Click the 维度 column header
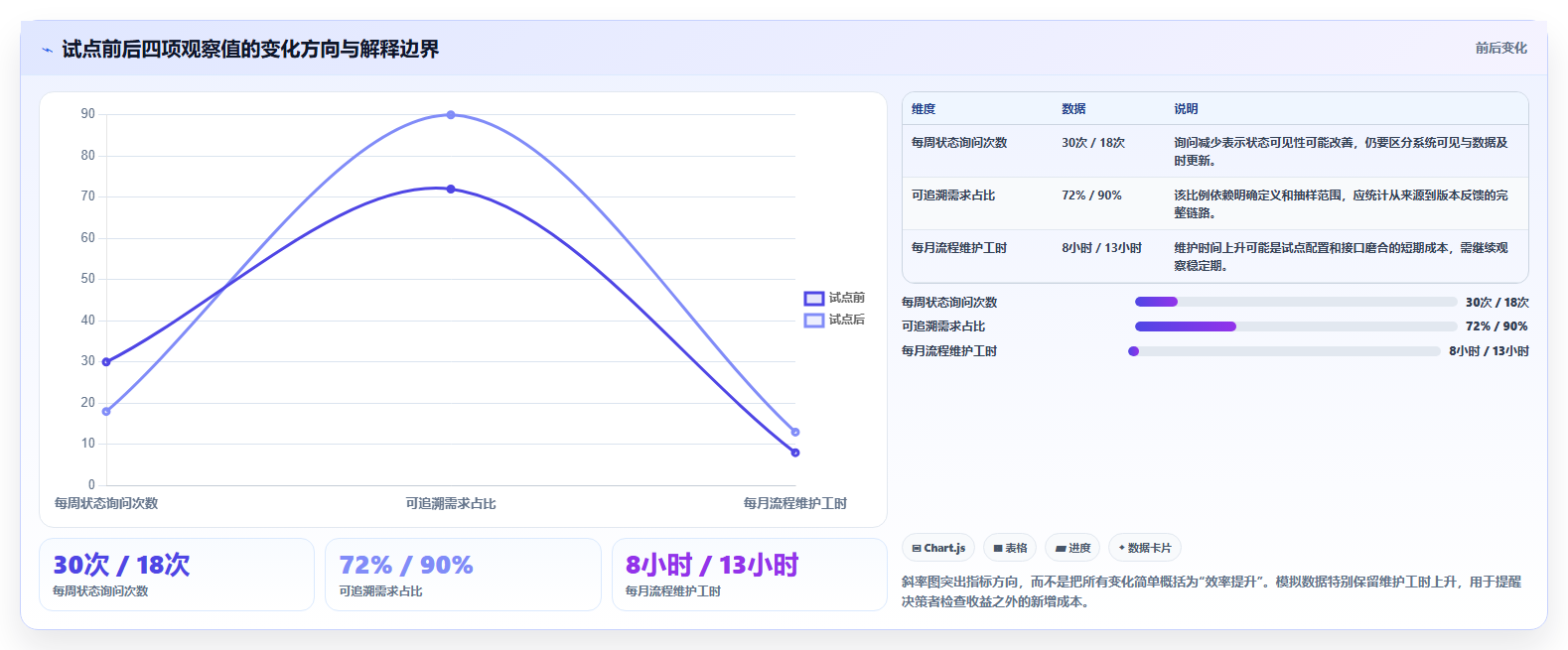The height and width of the screenshot is (650, 1568). pyautogui.click(x=924, y=109)
